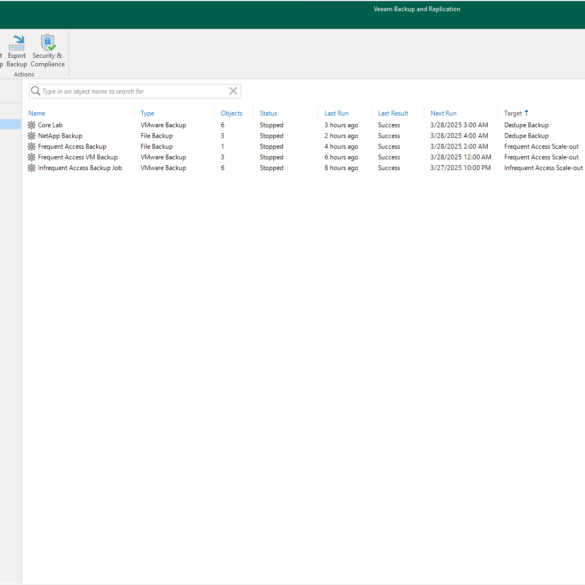585x585 pixels.
Task: Select the Infrequent Access Backup Job name
Action: (80, 168)
